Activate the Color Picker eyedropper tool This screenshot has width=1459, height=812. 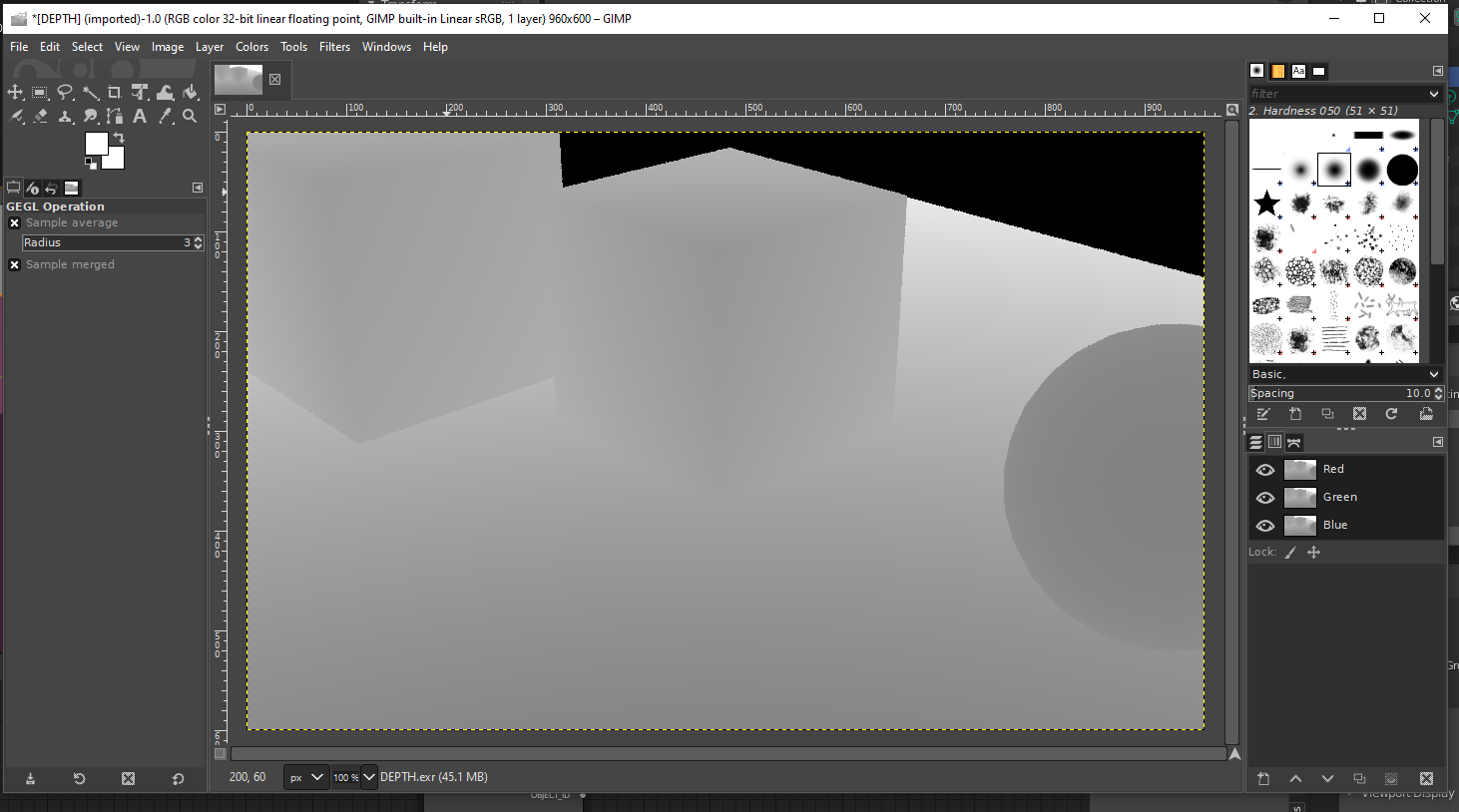click(x=165, y=117)
